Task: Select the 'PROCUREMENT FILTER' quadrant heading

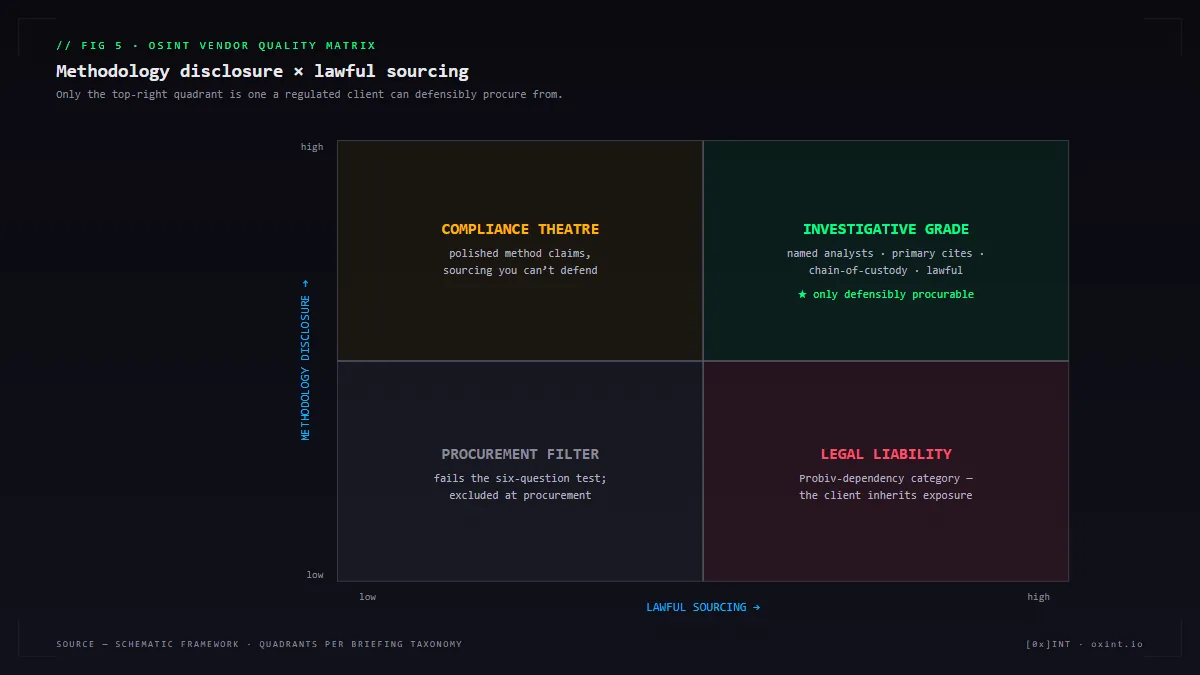Action: click(520, 455)
